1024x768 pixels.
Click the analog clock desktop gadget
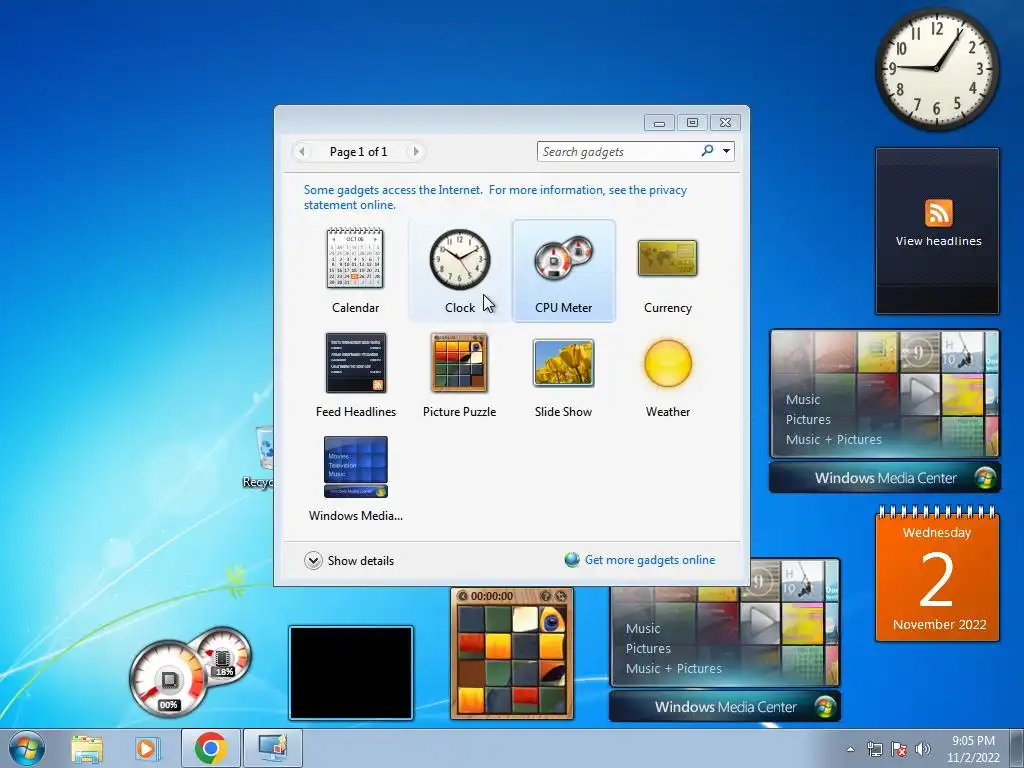(x=937, y=69)
